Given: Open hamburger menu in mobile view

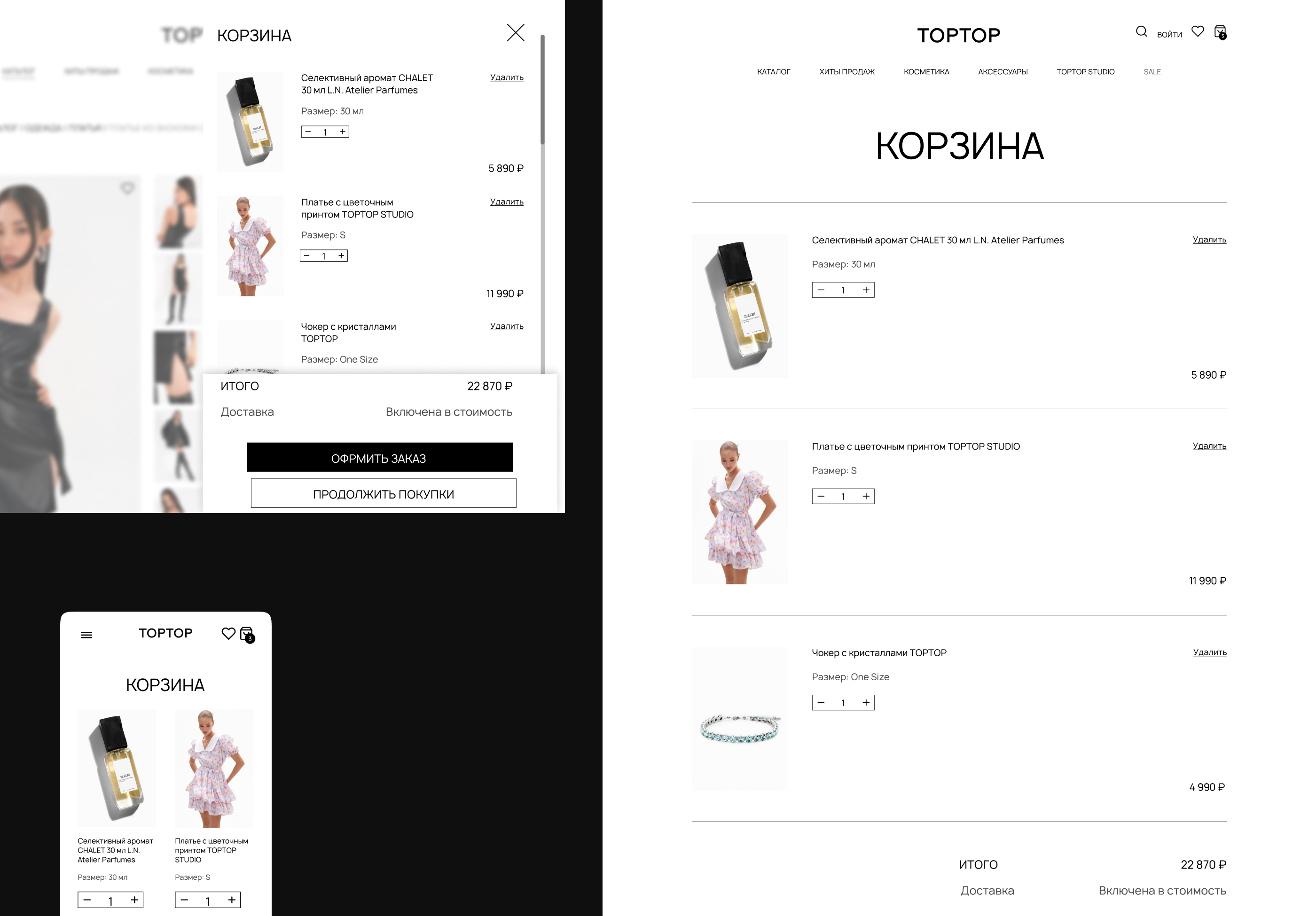Looking at the screenshot, I should tap(86, 635).
